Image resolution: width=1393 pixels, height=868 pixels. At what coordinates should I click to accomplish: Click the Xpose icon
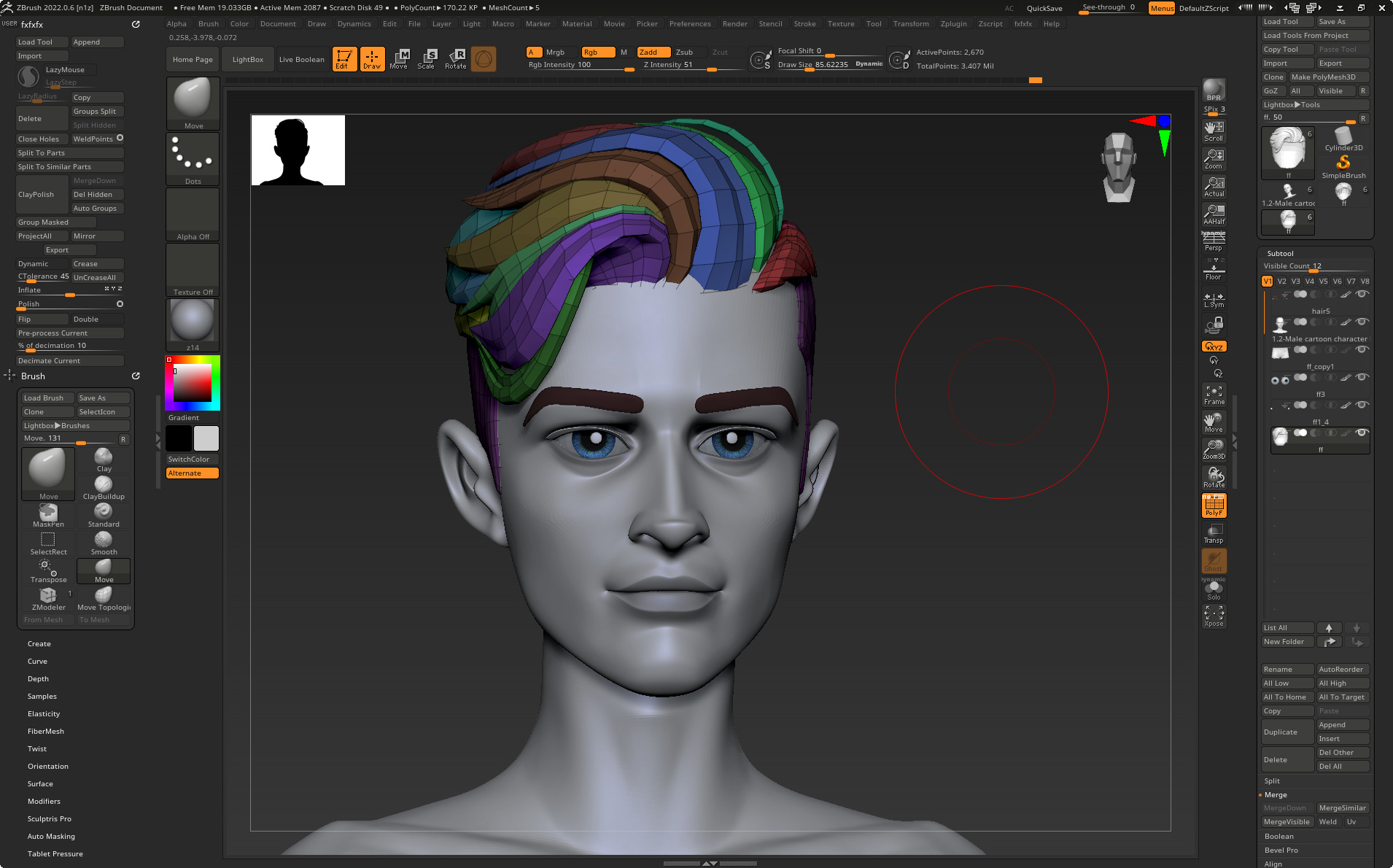pos(1214,616)
